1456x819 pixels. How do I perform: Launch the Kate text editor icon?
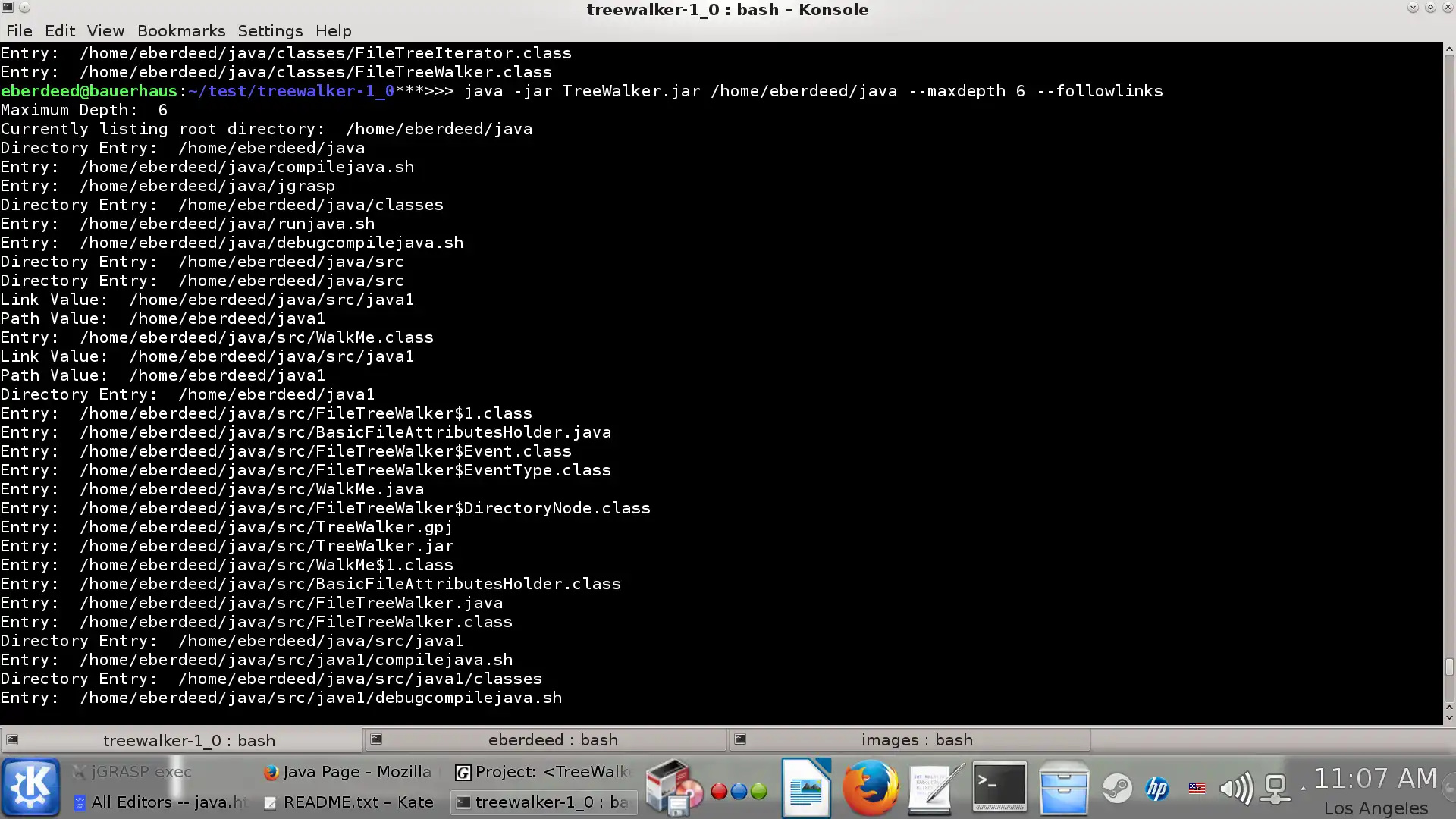point(934,787)
